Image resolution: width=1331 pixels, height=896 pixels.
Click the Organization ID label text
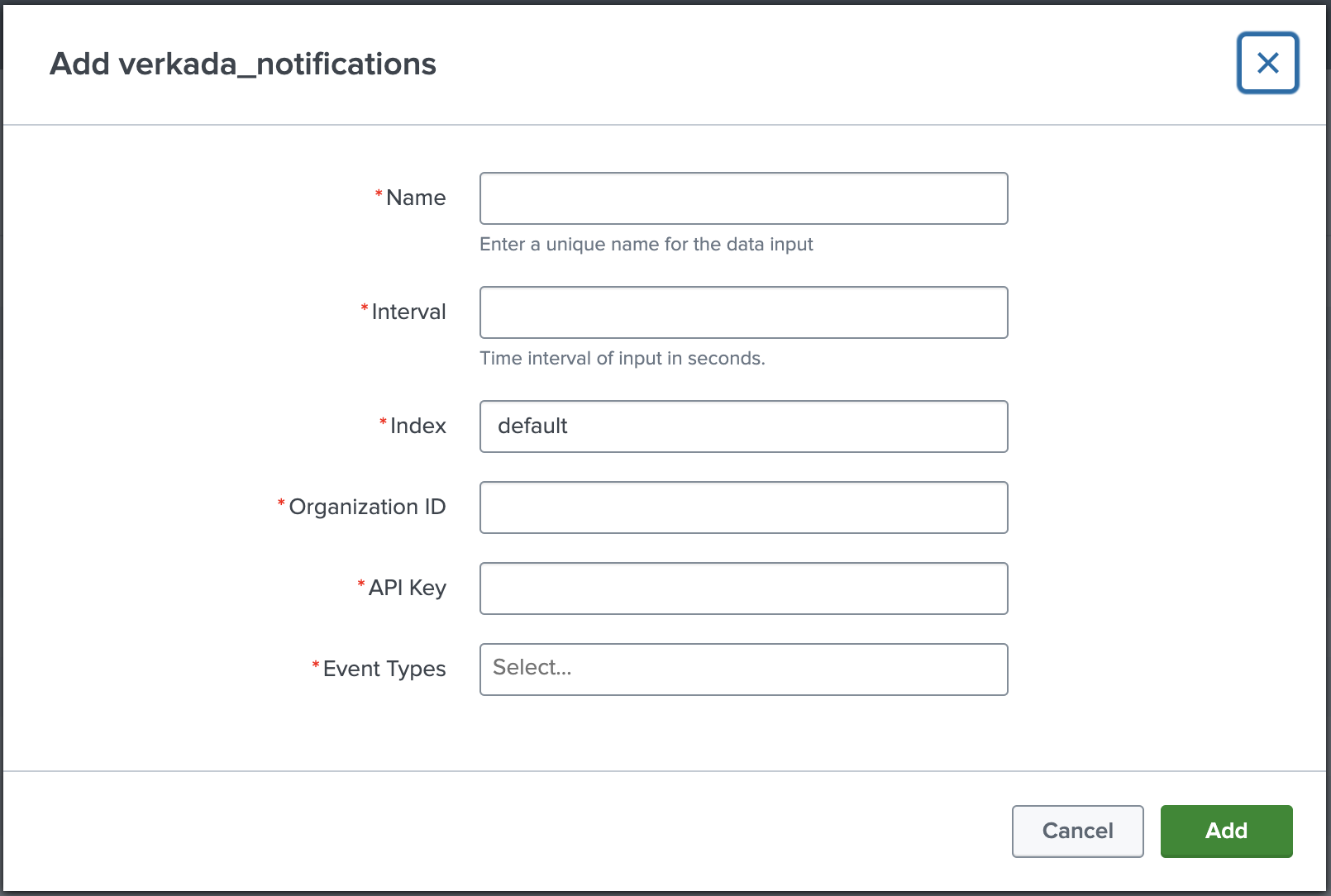point(367,508)
